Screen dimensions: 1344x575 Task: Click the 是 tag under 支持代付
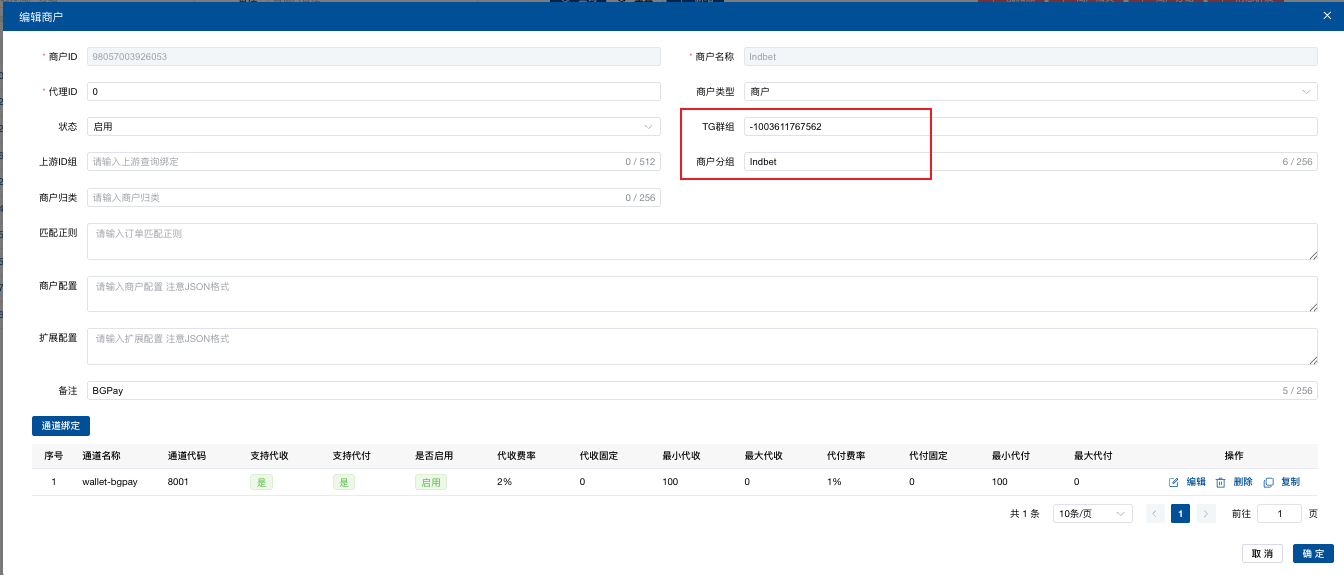pyautogui.click(x=345, y=482)
